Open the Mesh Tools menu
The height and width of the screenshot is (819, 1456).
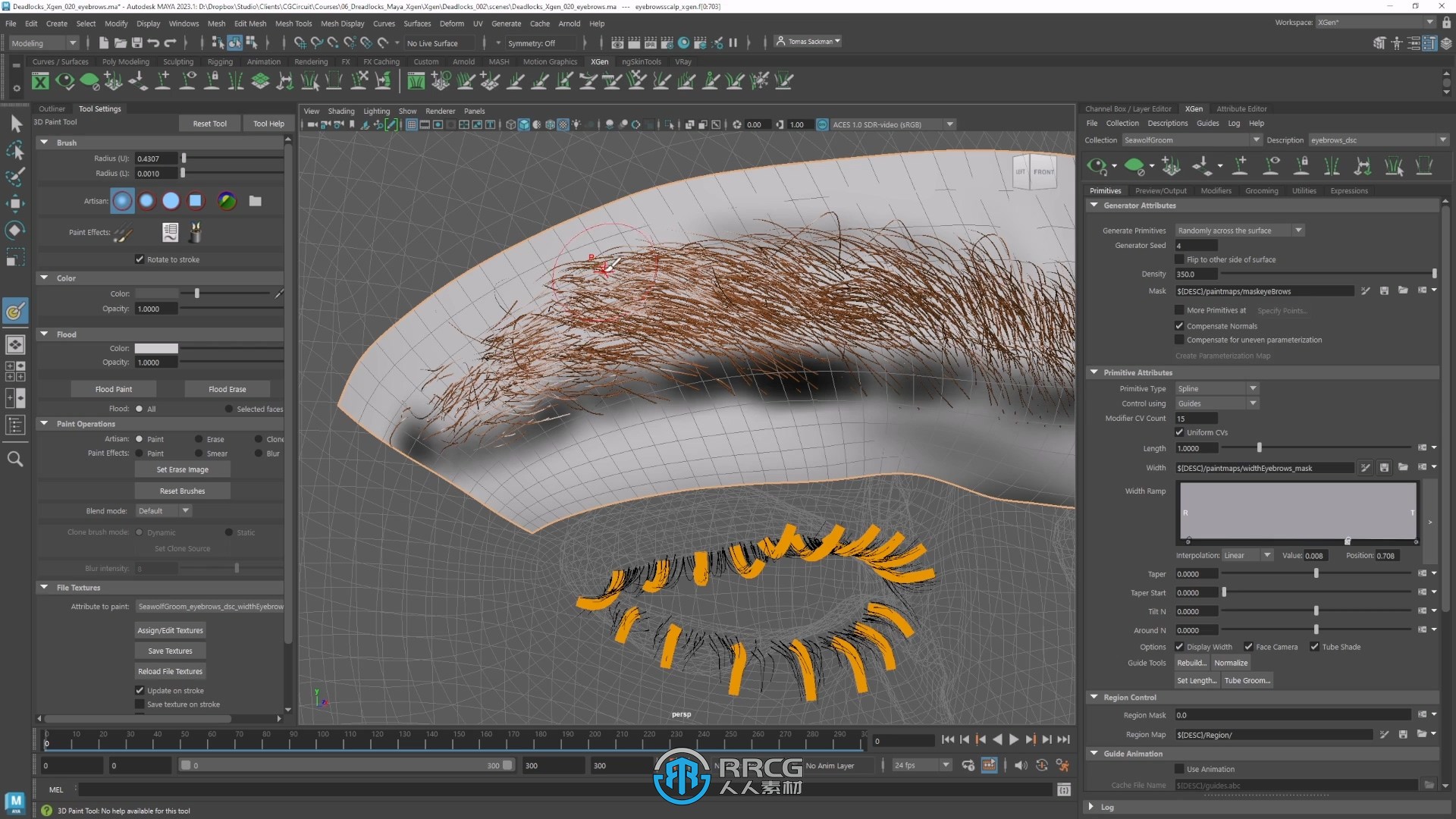(293, 24)
